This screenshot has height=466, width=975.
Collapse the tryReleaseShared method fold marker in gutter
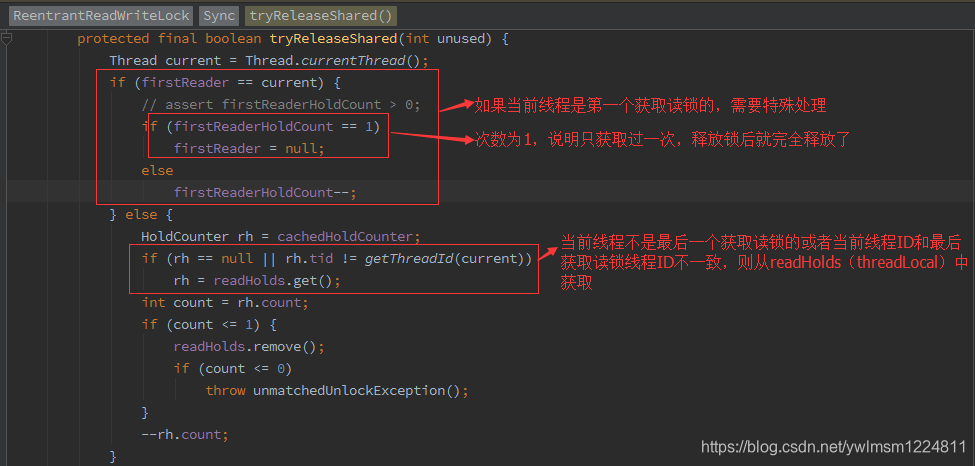coord(6,39)
